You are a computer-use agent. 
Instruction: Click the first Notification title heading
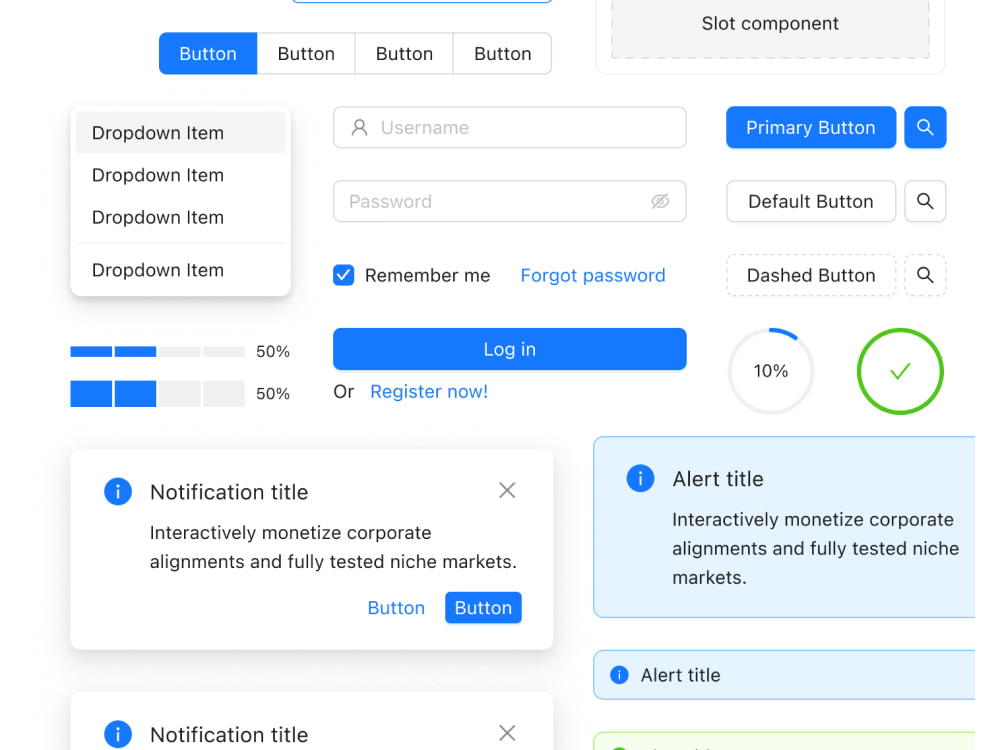229,492
